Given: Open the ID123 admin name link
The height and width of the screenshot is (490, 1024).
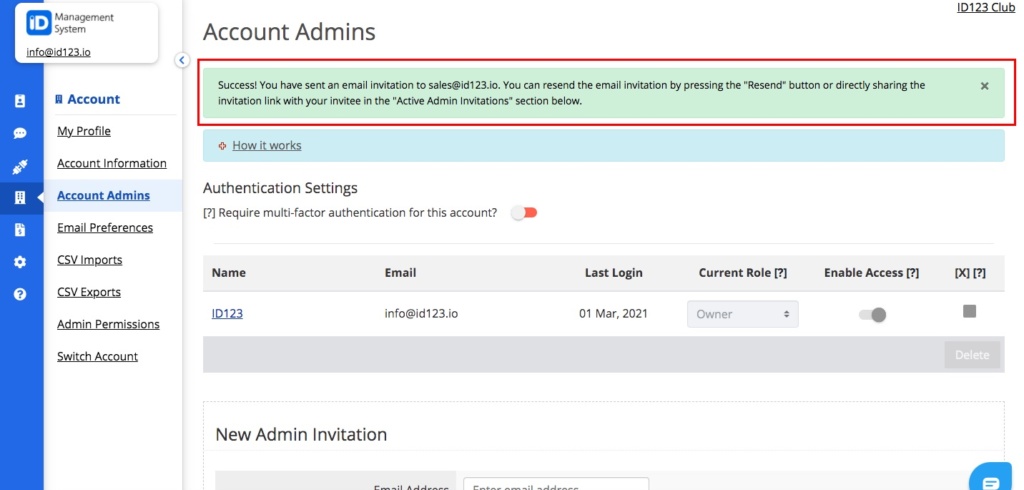Looking at the screenshot, I should pos(227,314).
